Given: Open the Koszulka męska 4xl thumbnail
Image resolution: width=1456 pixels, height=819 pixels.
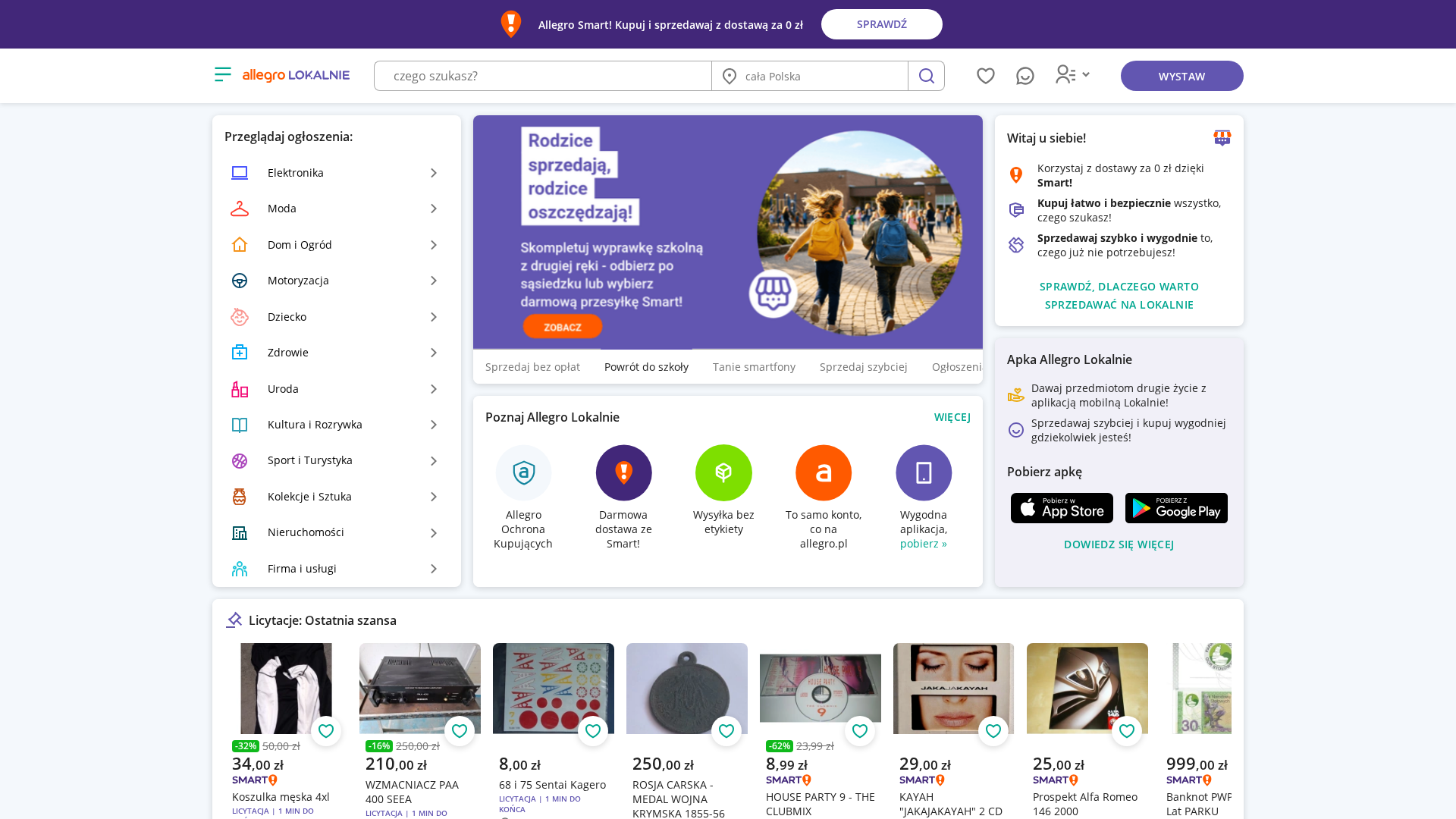Looking at the screenshot, I should click(x=287, y=689).
